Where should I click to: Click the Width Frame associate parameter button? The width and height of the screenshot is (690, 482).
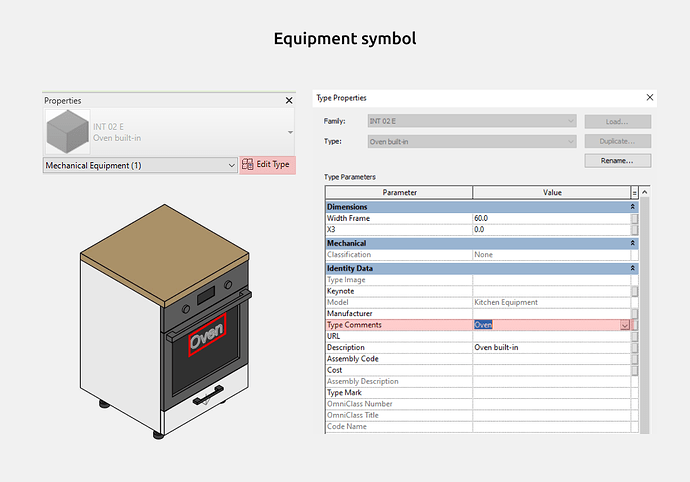tap(634, 218)
